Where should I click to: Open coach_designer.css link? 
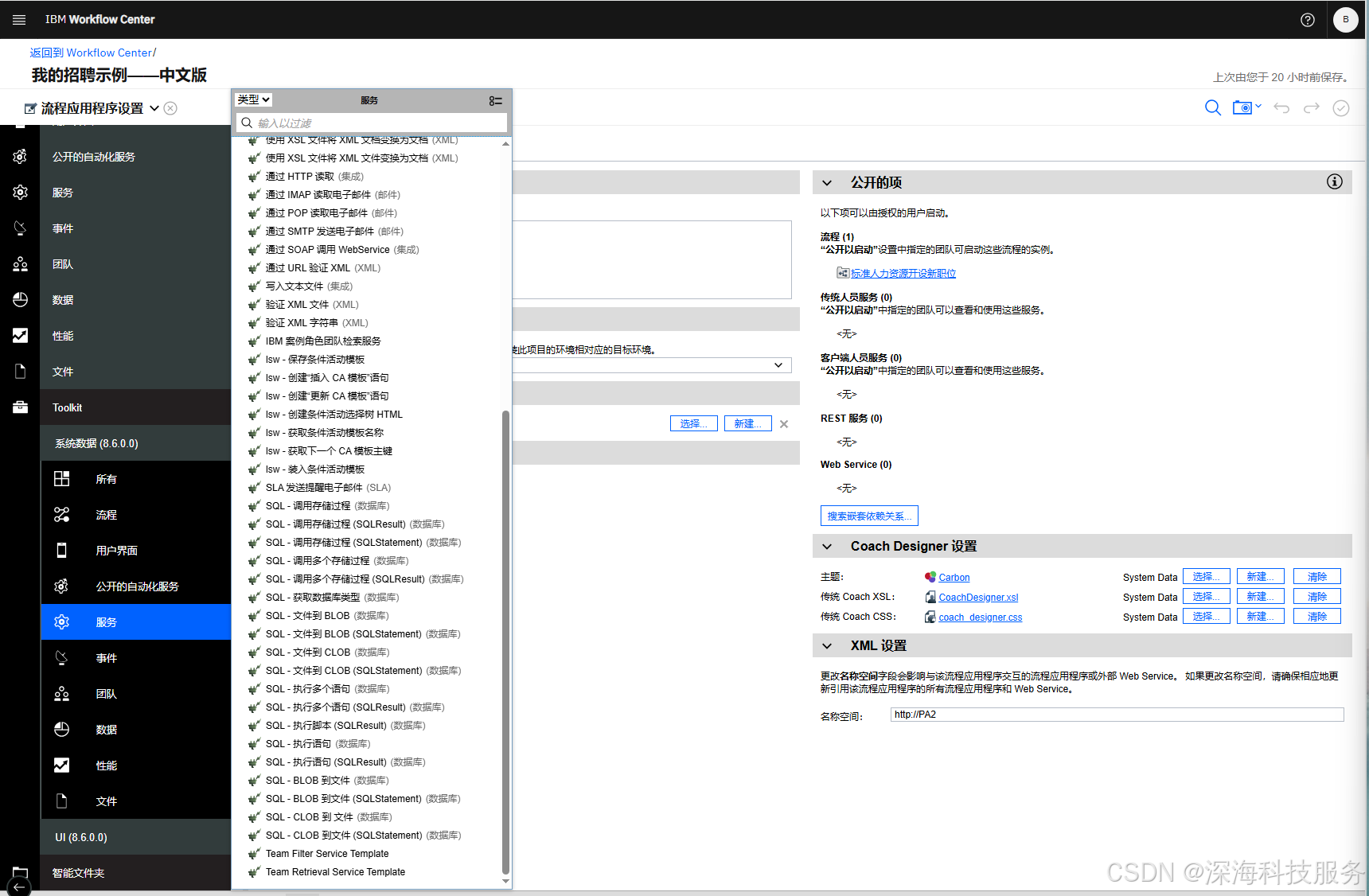click(x=980, y=617)
